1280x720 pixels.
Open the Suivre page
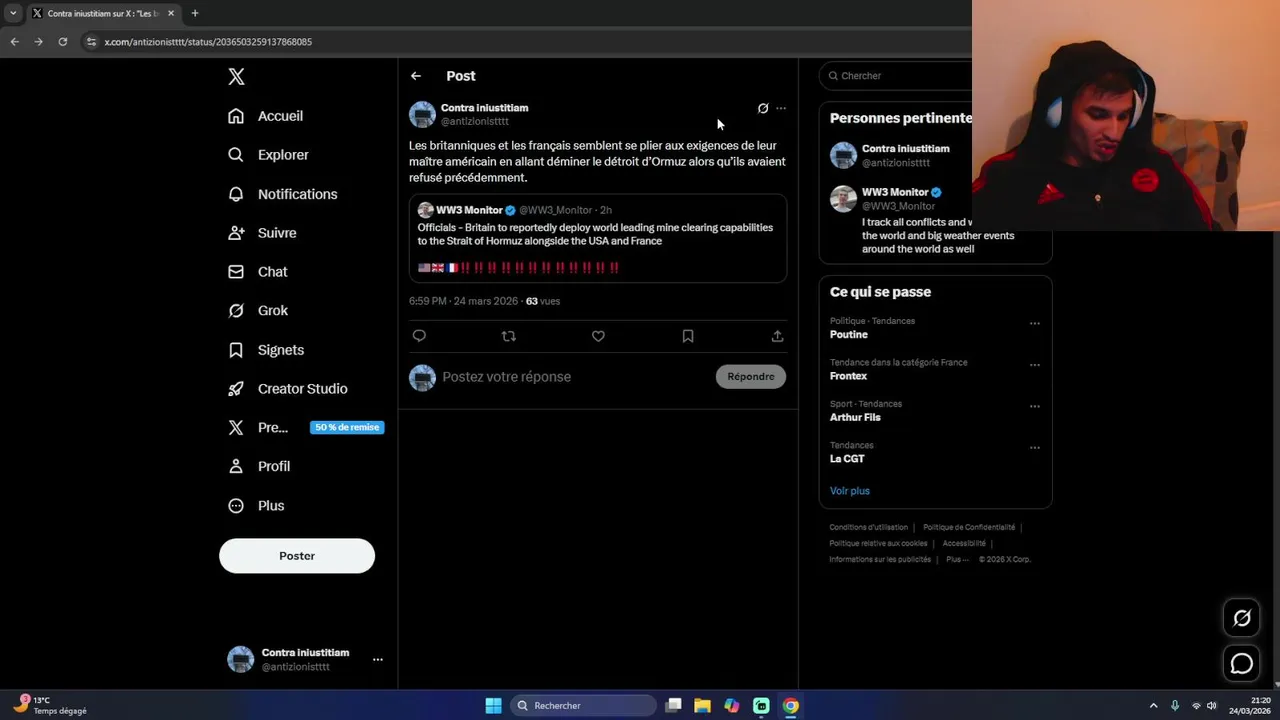coord(262,233)
